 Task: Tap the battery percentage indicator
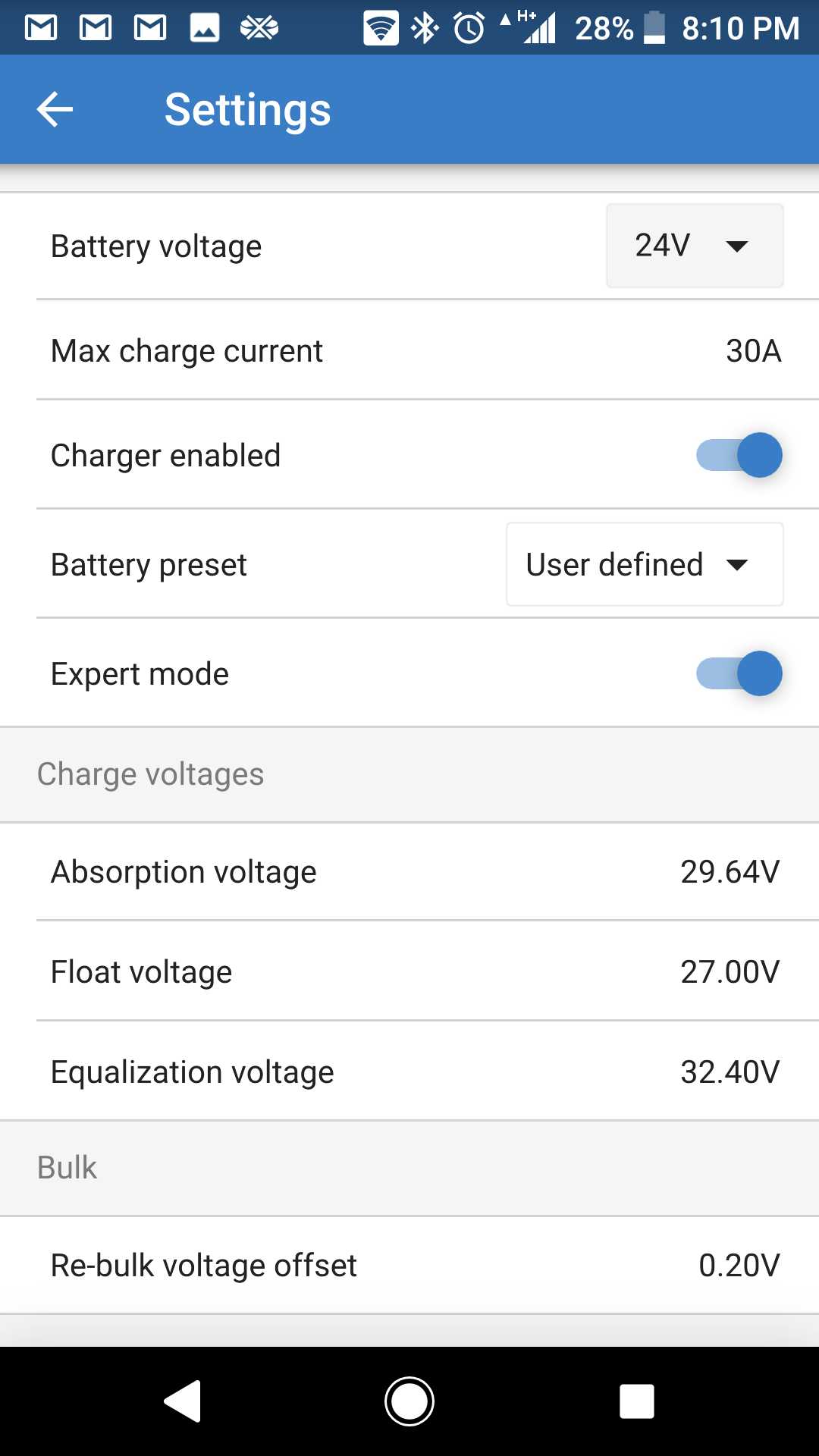pos(604,29)
